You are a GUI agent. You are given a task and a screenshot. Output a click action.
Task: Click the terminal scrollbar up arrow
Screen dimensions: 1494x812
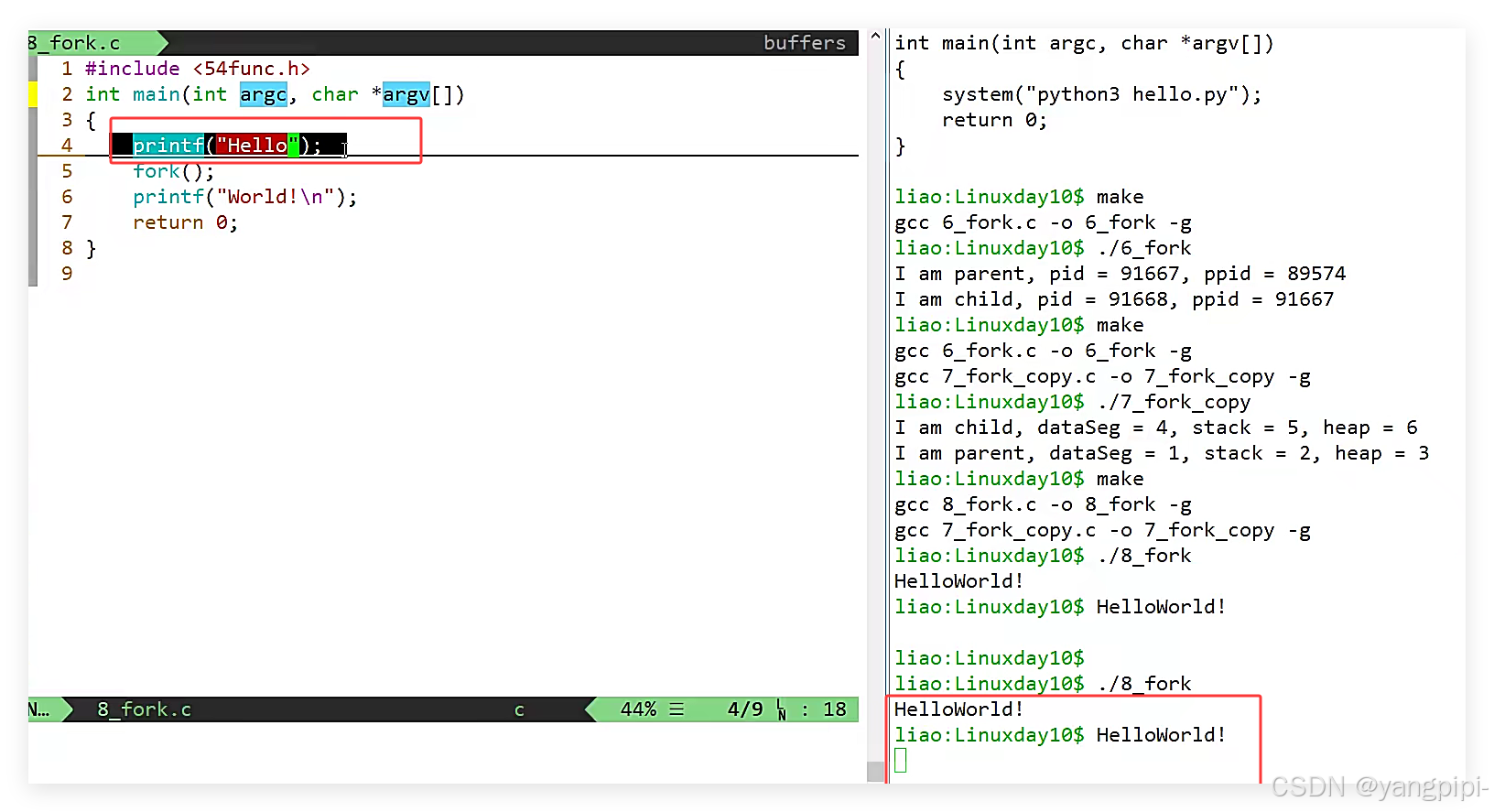[876, 37]
